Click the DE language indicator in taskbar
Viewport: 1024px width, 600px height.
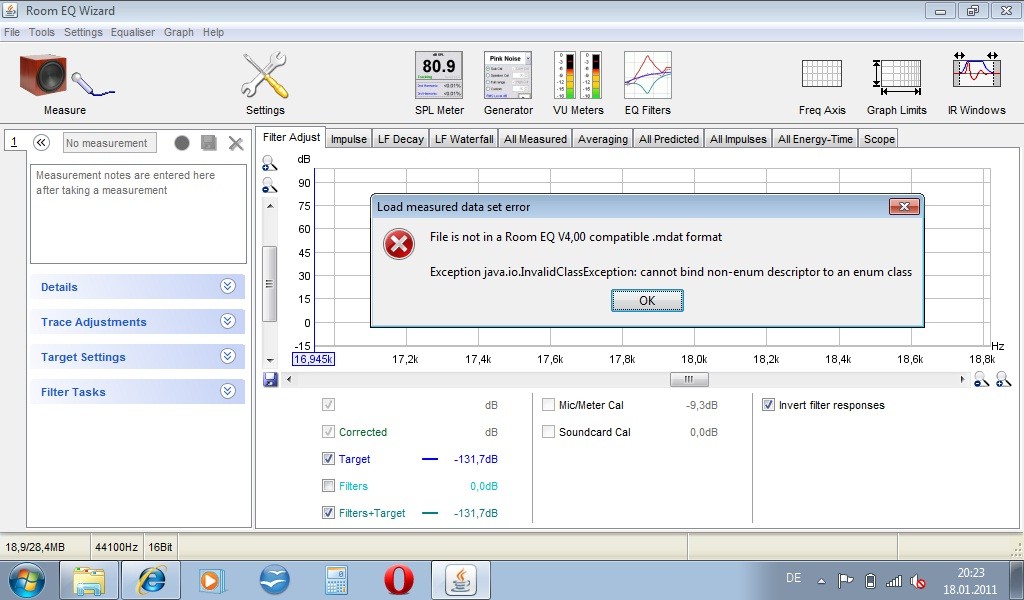click(793, 578)
